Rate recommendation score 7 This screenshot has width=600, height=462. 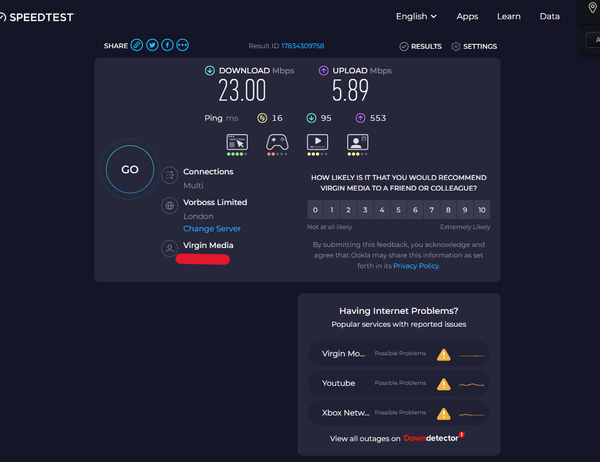pyautogui.click(x=432, y=209)
